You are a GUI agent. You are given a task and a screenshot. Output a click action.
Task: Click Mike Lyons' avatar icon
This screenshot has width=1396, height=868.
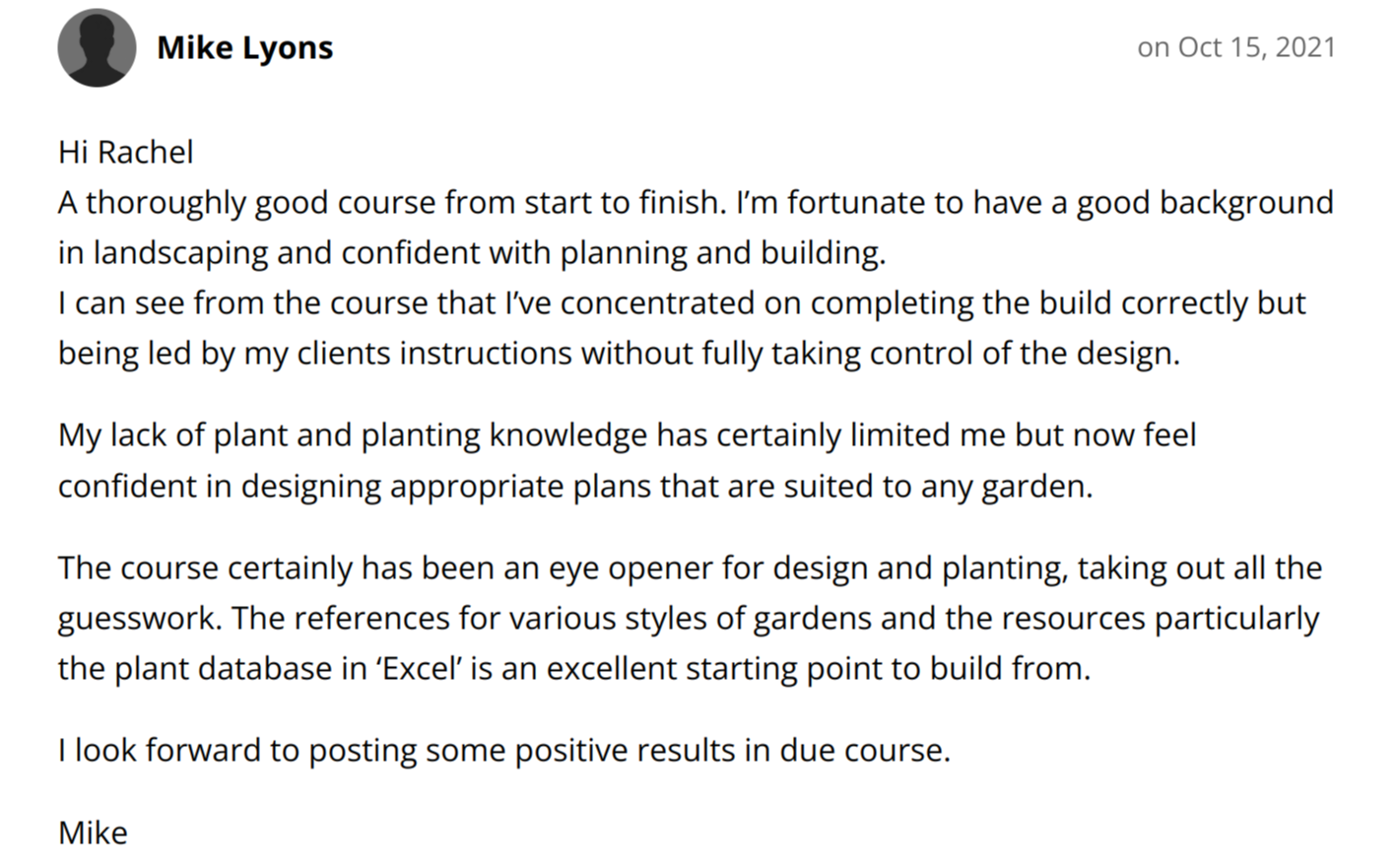97,47
